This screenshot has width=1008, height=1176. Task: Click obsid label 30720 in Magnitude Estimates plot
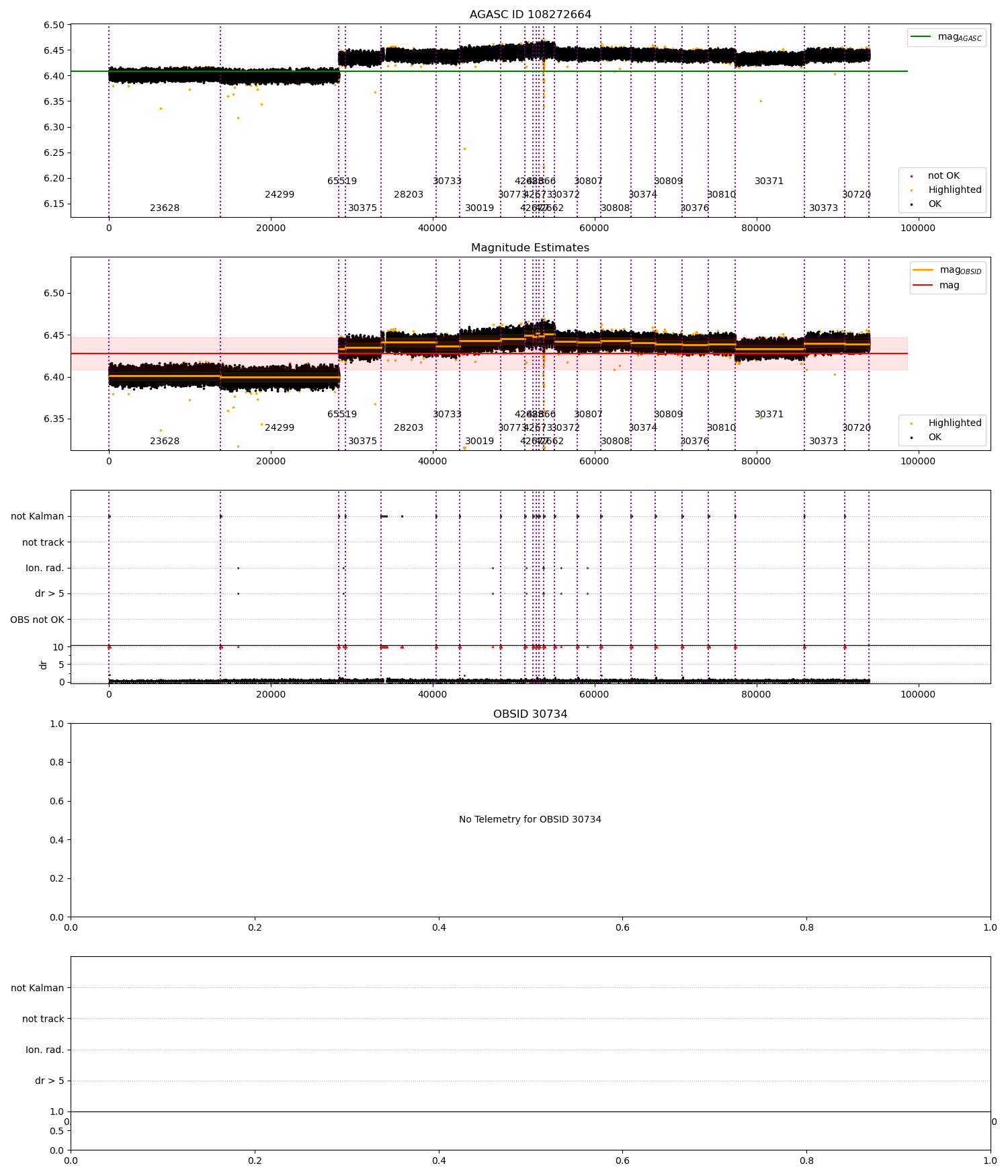pyautogui.click(x=857, y=428)
